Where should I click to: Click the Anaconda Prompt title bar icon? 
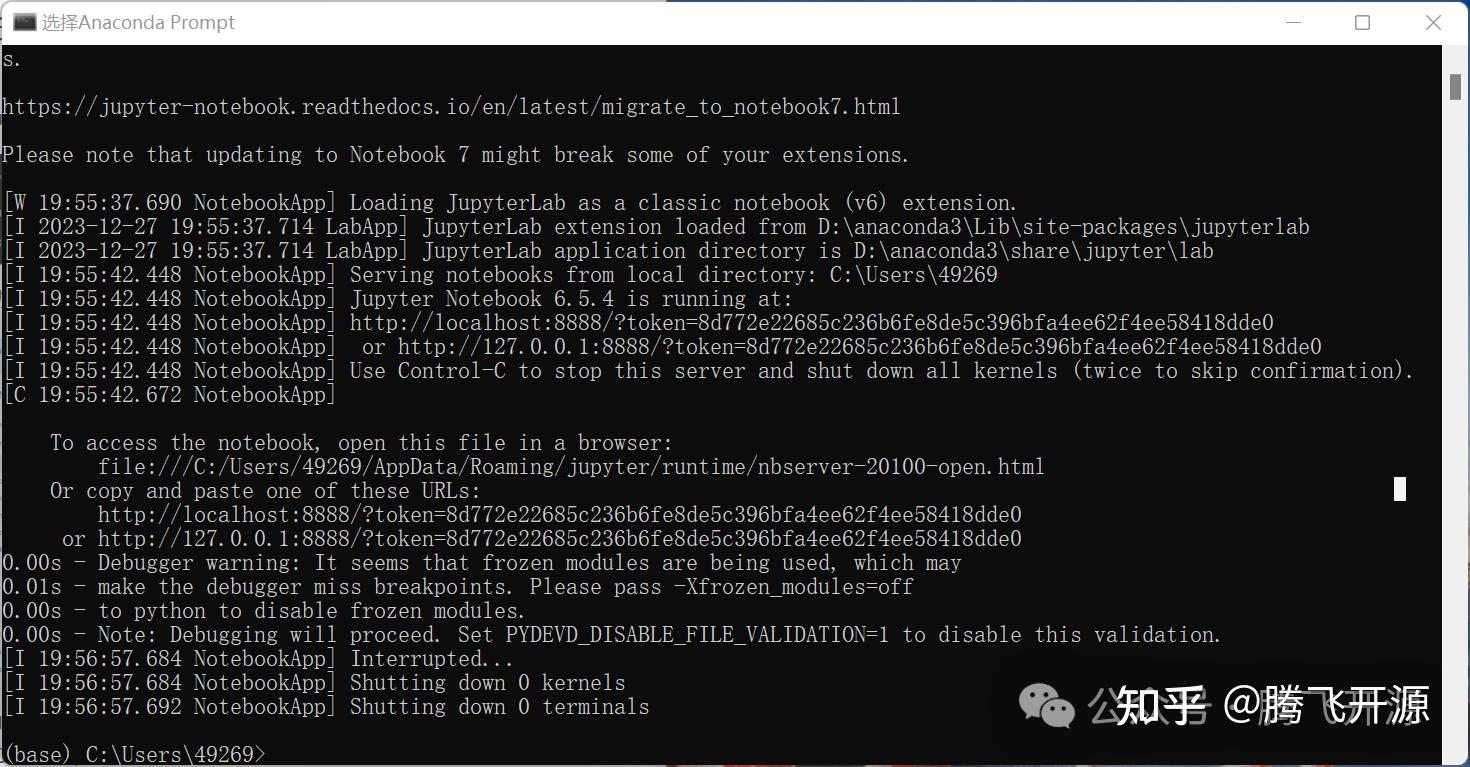24,22
